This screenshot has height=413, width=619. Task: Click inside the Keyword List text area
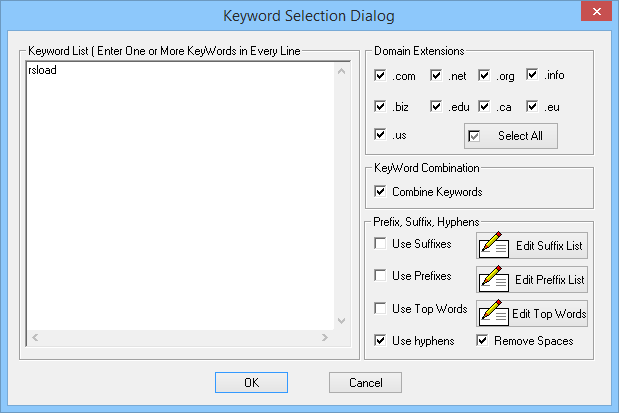pyautogui.click(x=180, y=200)
